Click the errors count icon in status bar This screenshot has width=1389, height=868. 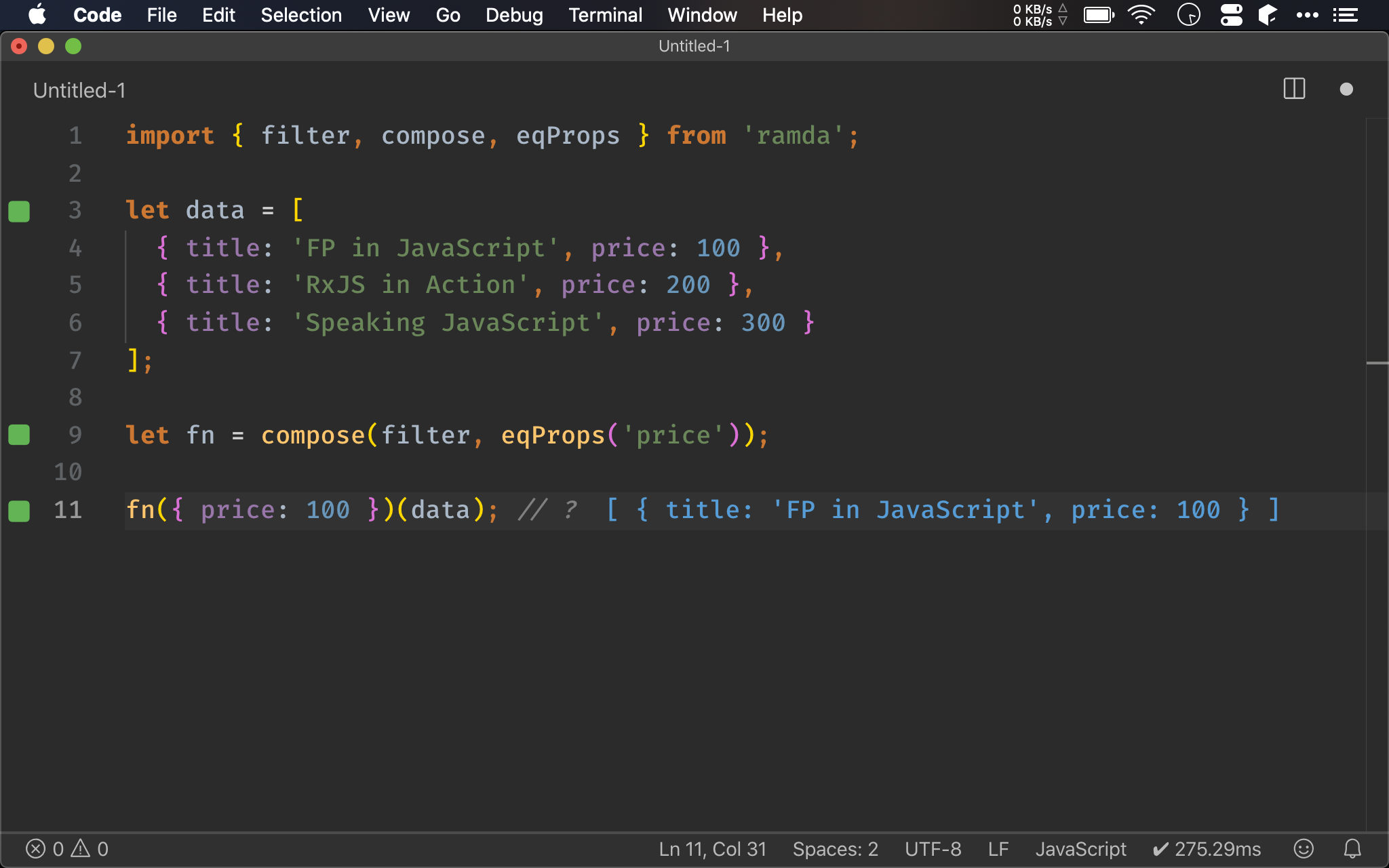(x=36, y=848)
